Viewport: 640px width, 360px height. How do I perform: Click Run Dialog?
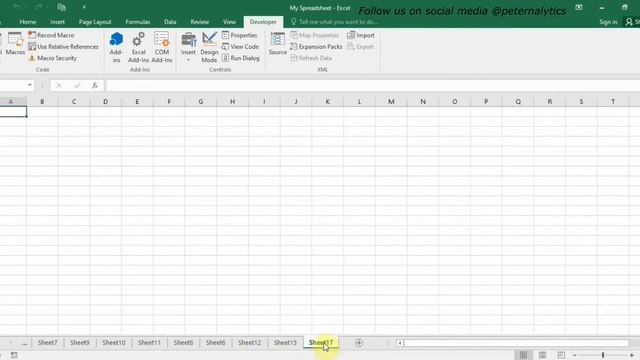click(241, 58)
